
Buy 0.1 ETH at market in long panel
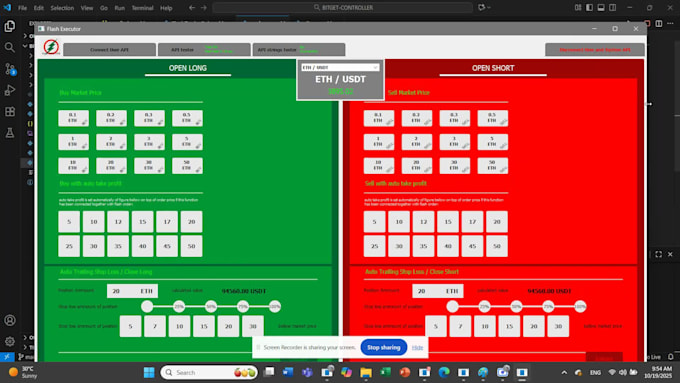73,118
